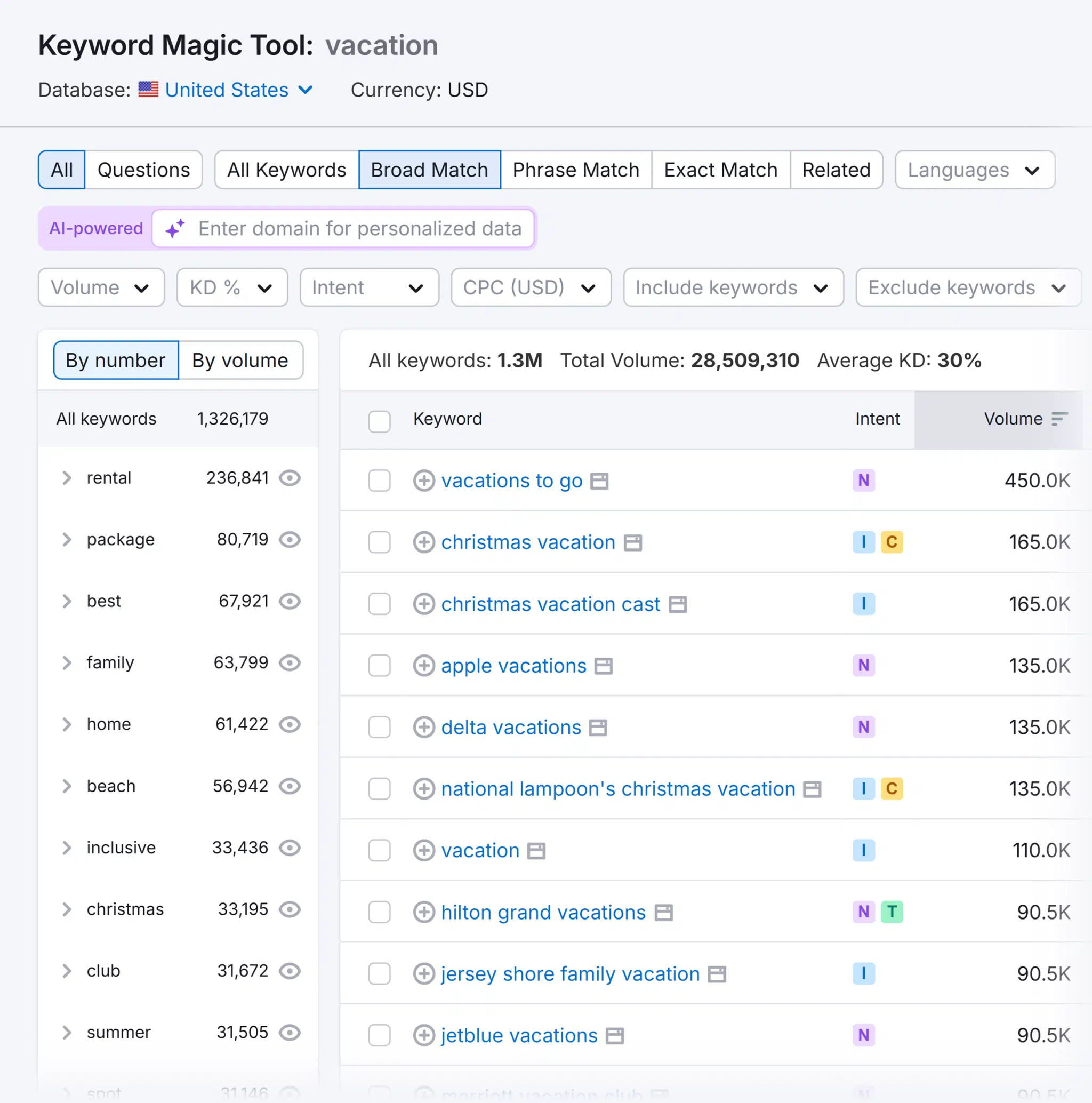Open SERP icon next to 'hilton grand vacations'
Screen dimensions: 1092x1103
point(663,913)
